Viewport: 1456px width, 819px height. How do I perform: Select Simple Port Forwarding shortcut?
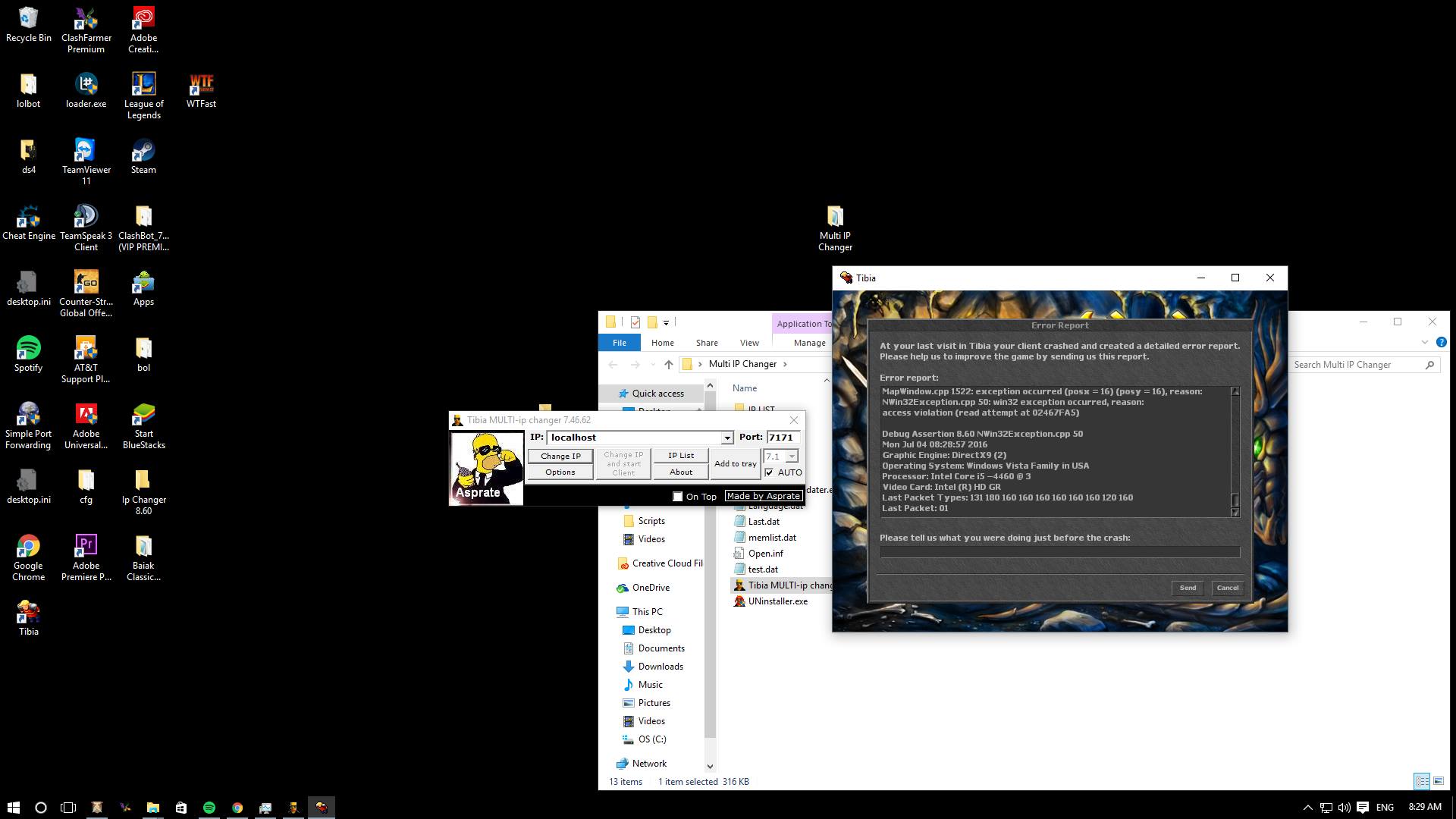[28, 426]
